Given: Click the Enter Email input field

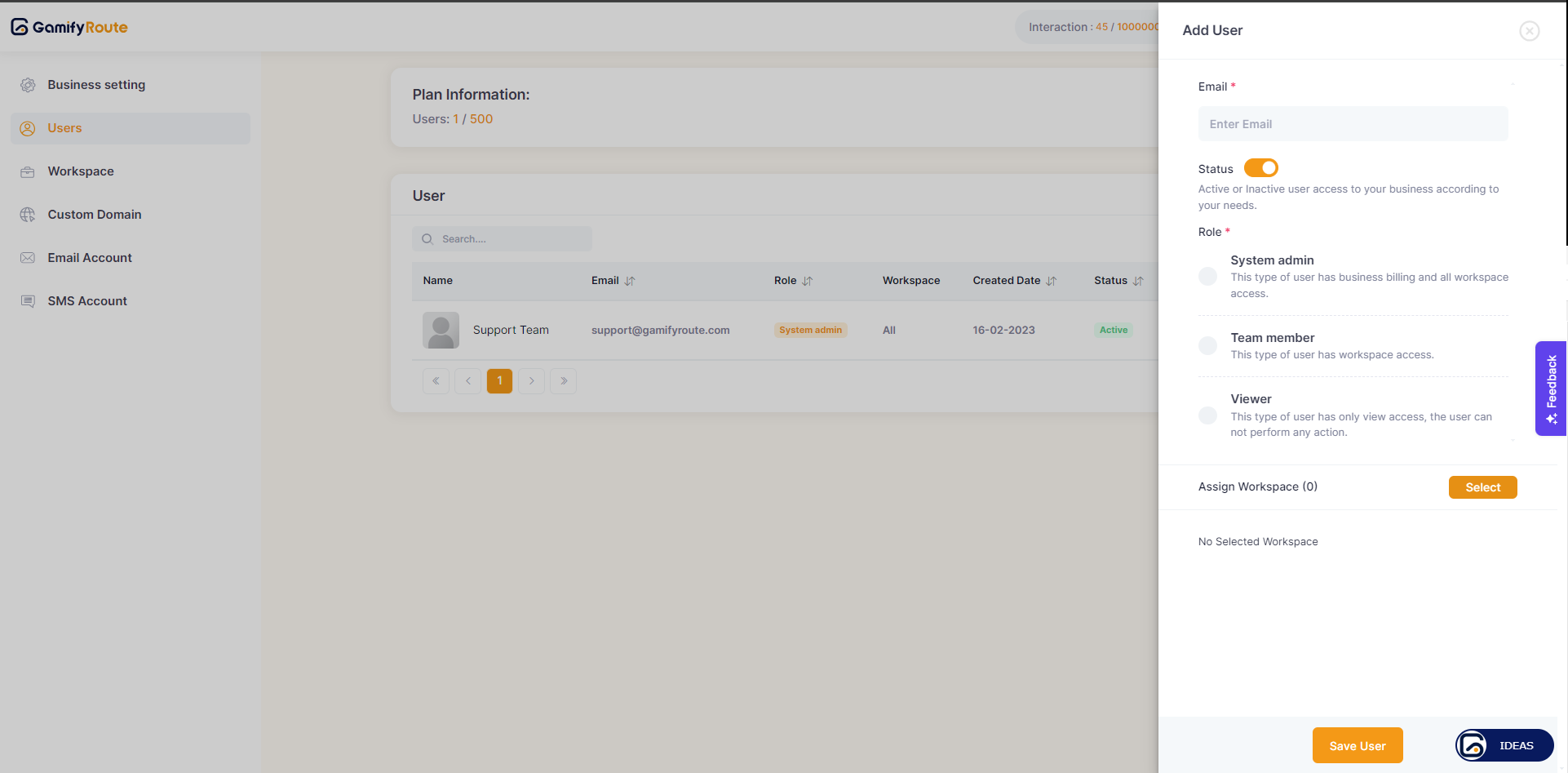Looking at the screenshot, I should [1353, 124].
